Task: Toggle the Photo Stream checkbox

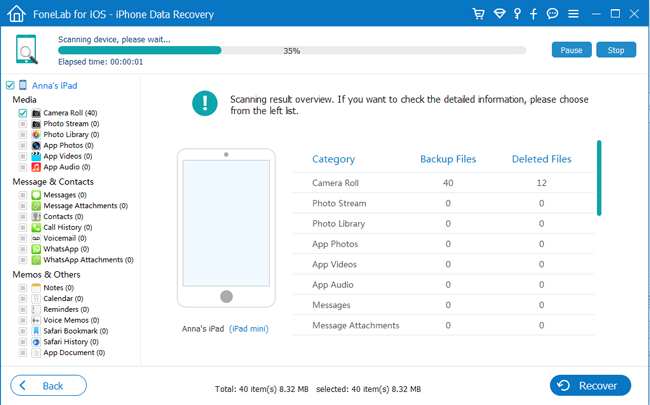Action: [x=23, y=124]
